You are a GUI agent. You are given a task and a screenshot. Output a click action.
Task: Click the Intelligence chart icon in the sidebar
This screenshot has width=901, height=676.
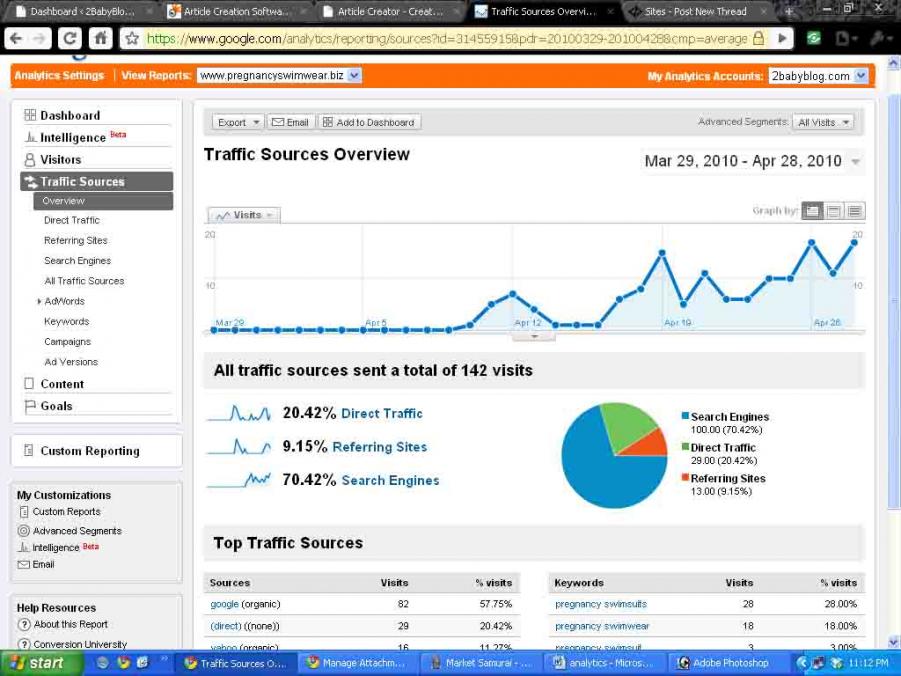coord(30,137)
